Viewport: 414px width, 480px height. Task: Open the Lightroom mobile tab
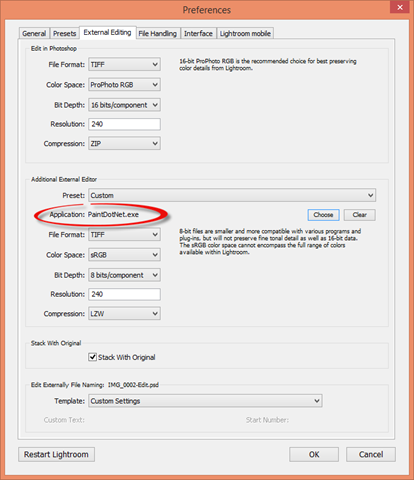click(245, 34)
